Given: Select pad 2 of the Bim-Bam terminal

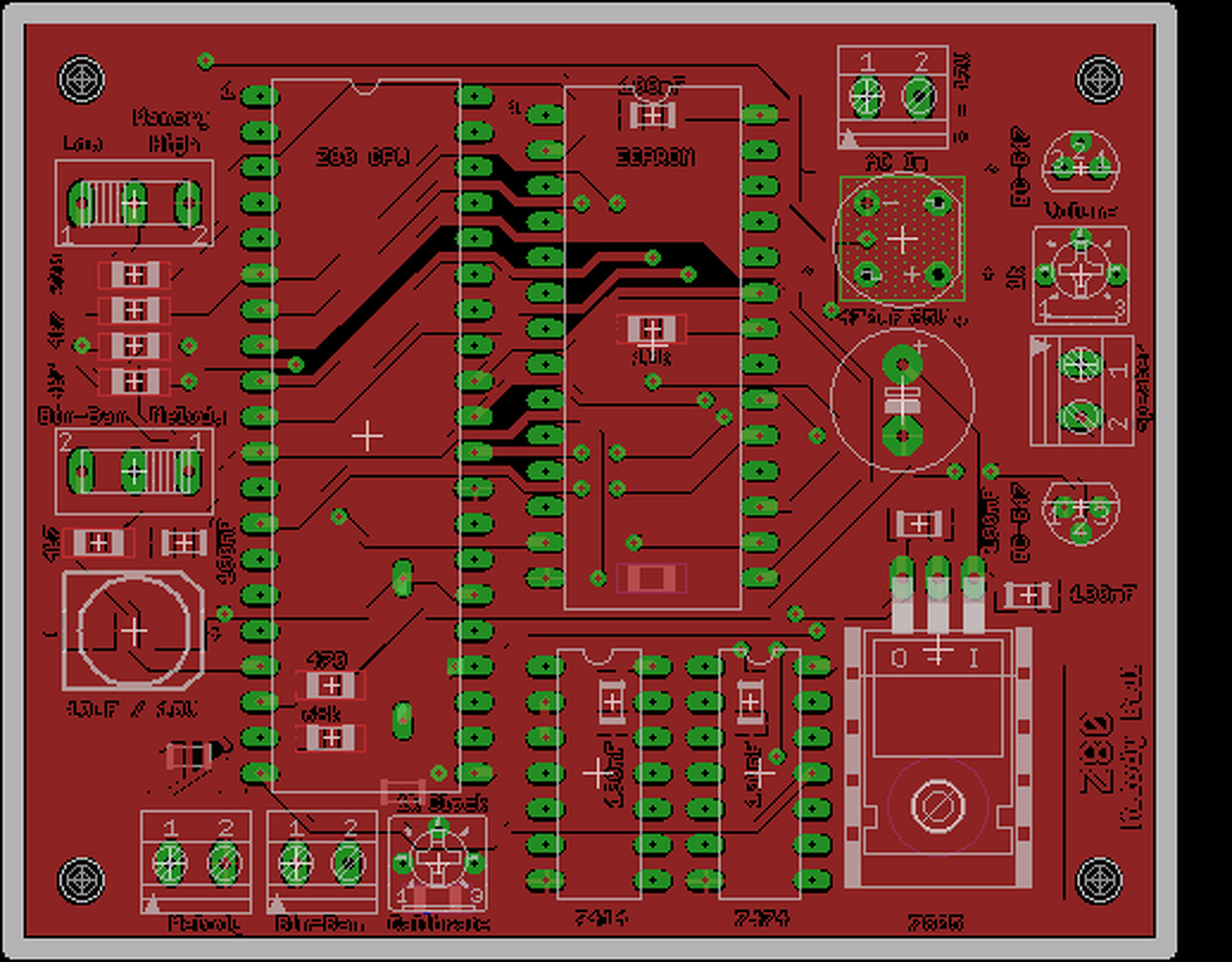Looking at the screenshot, I should (349, 864).
